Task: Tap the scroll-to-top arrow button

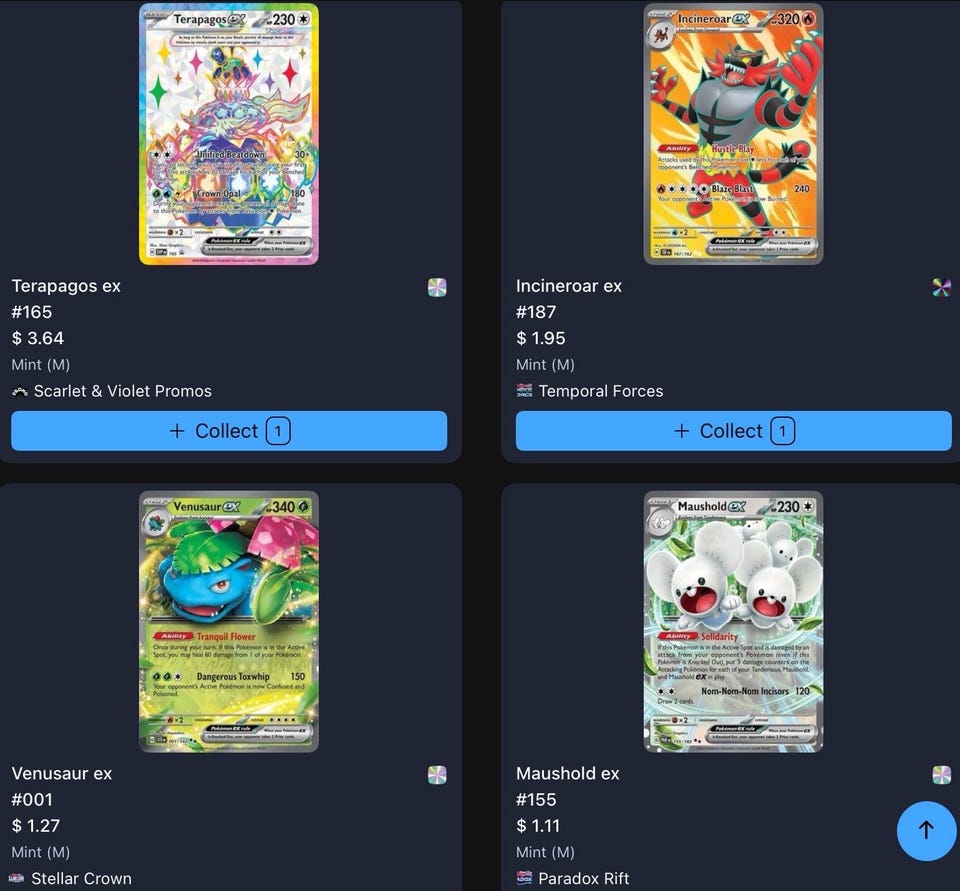Action: (x=926, y=830)
